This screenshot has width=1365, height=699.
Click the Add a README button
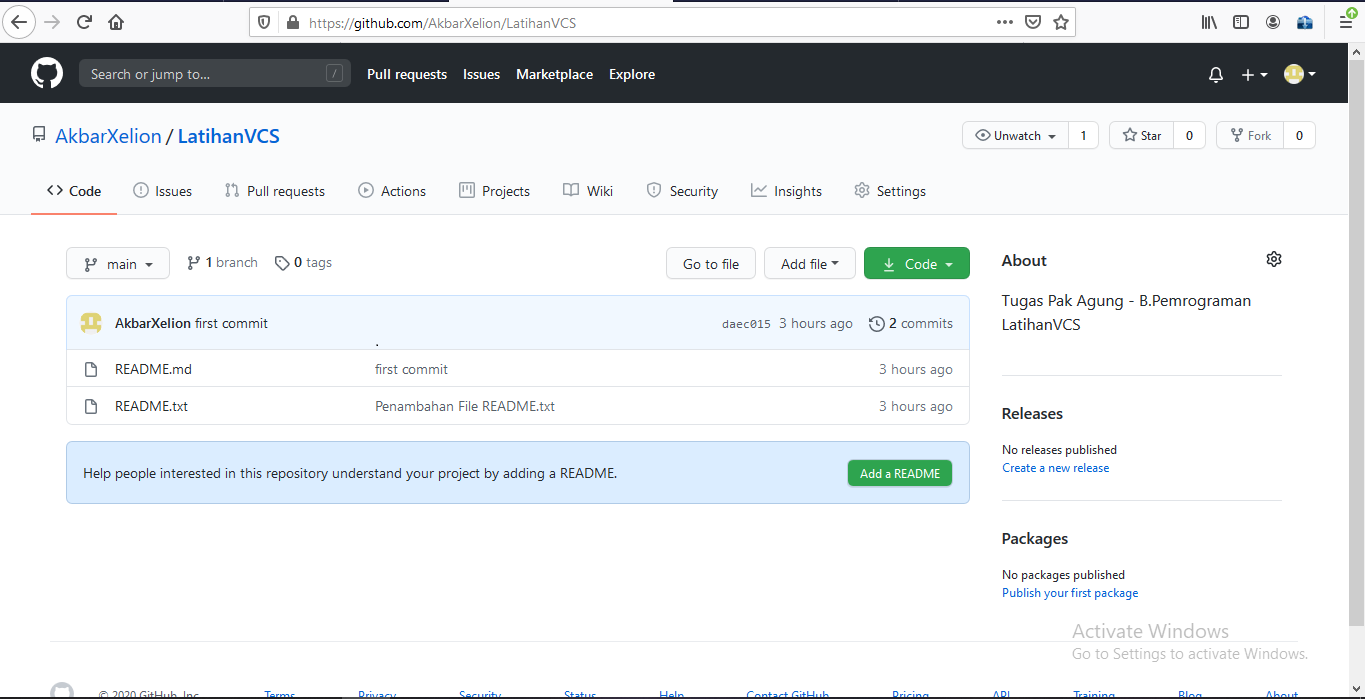[900, 473]
